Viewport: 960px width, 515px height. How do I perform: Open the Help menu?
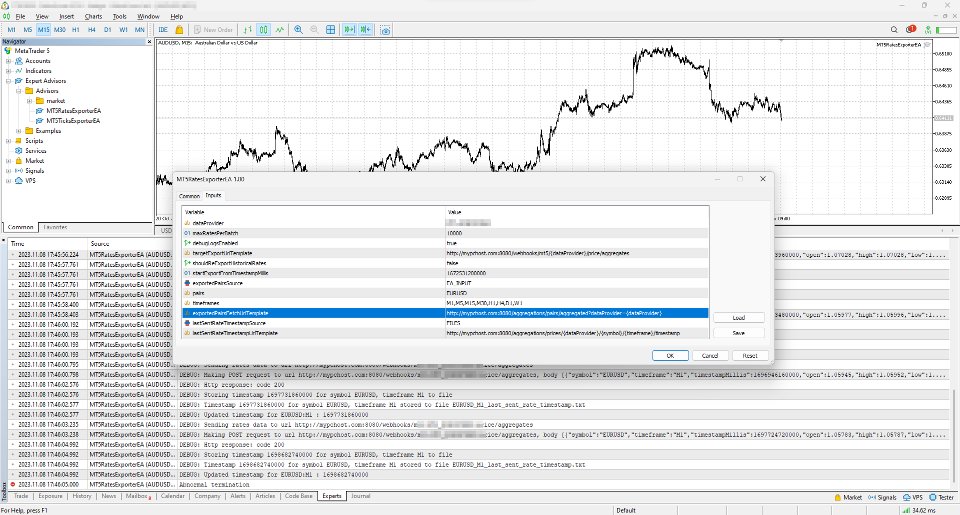pyautogui.click(x=176, y=17)
